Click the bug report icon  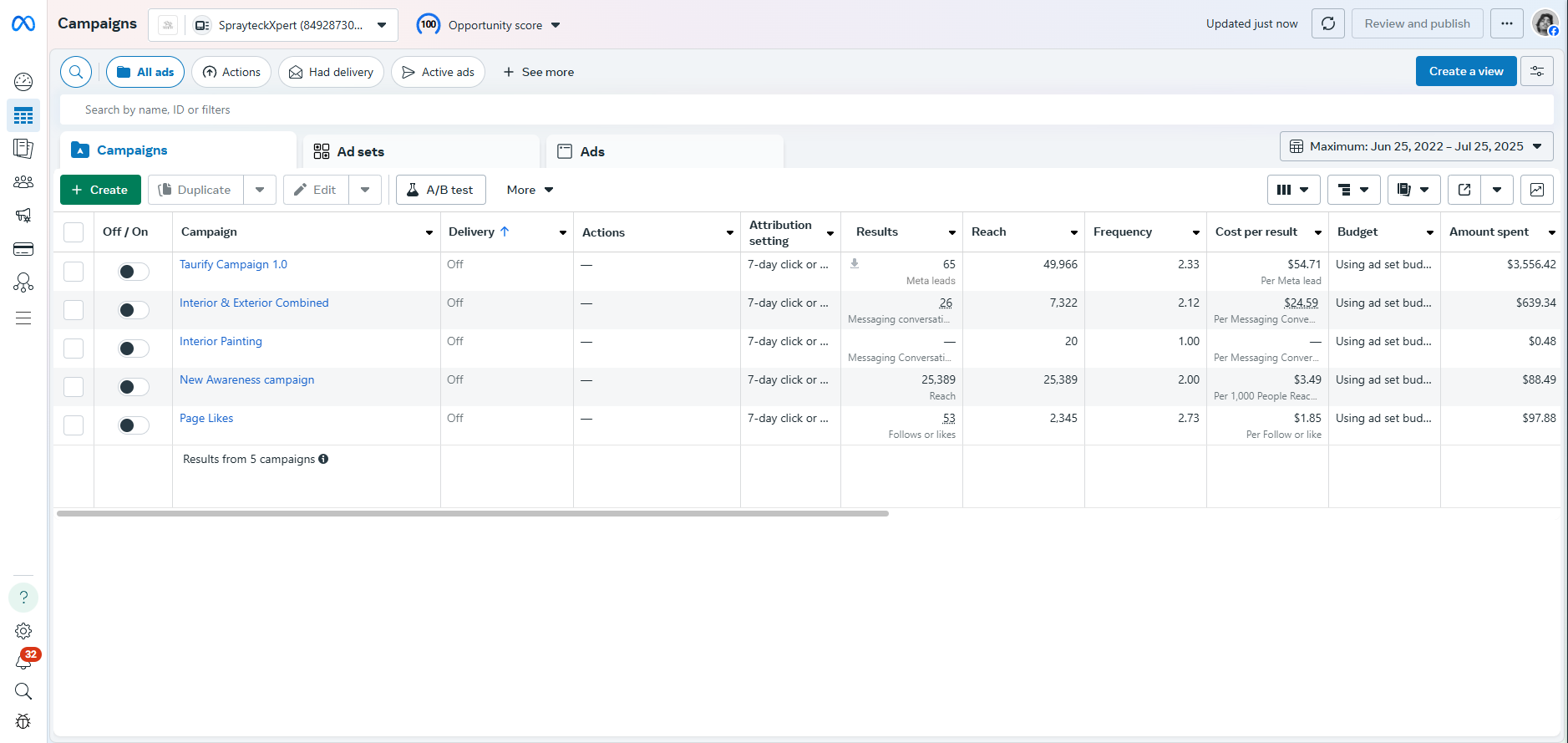23,721
